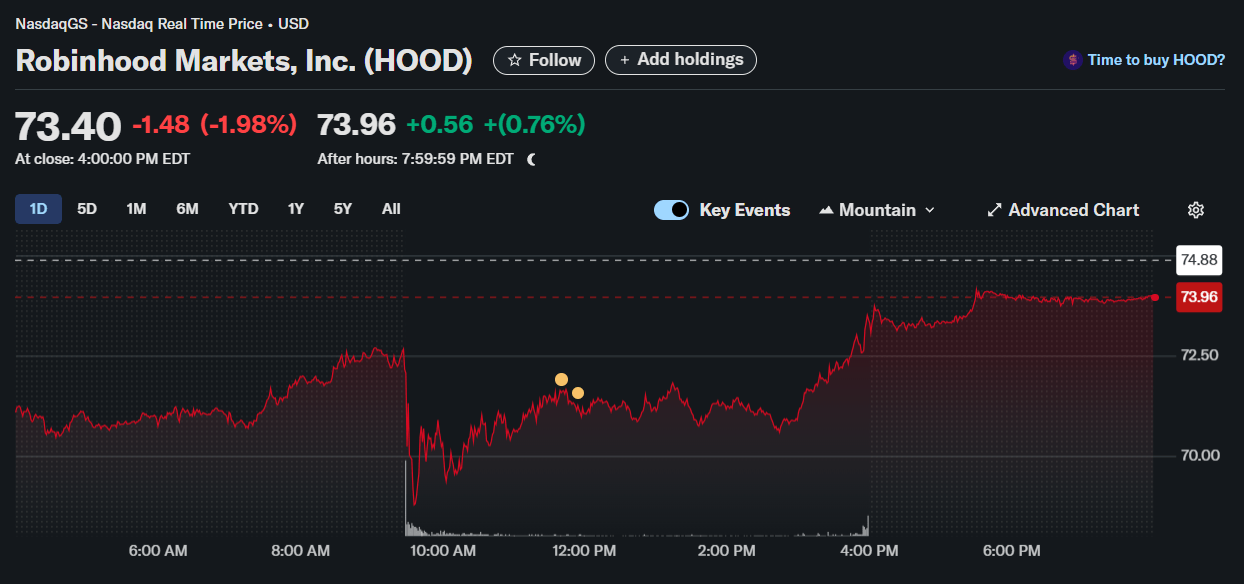Select the 5Y range tab

pyautogui.click(x=343, y=209)
